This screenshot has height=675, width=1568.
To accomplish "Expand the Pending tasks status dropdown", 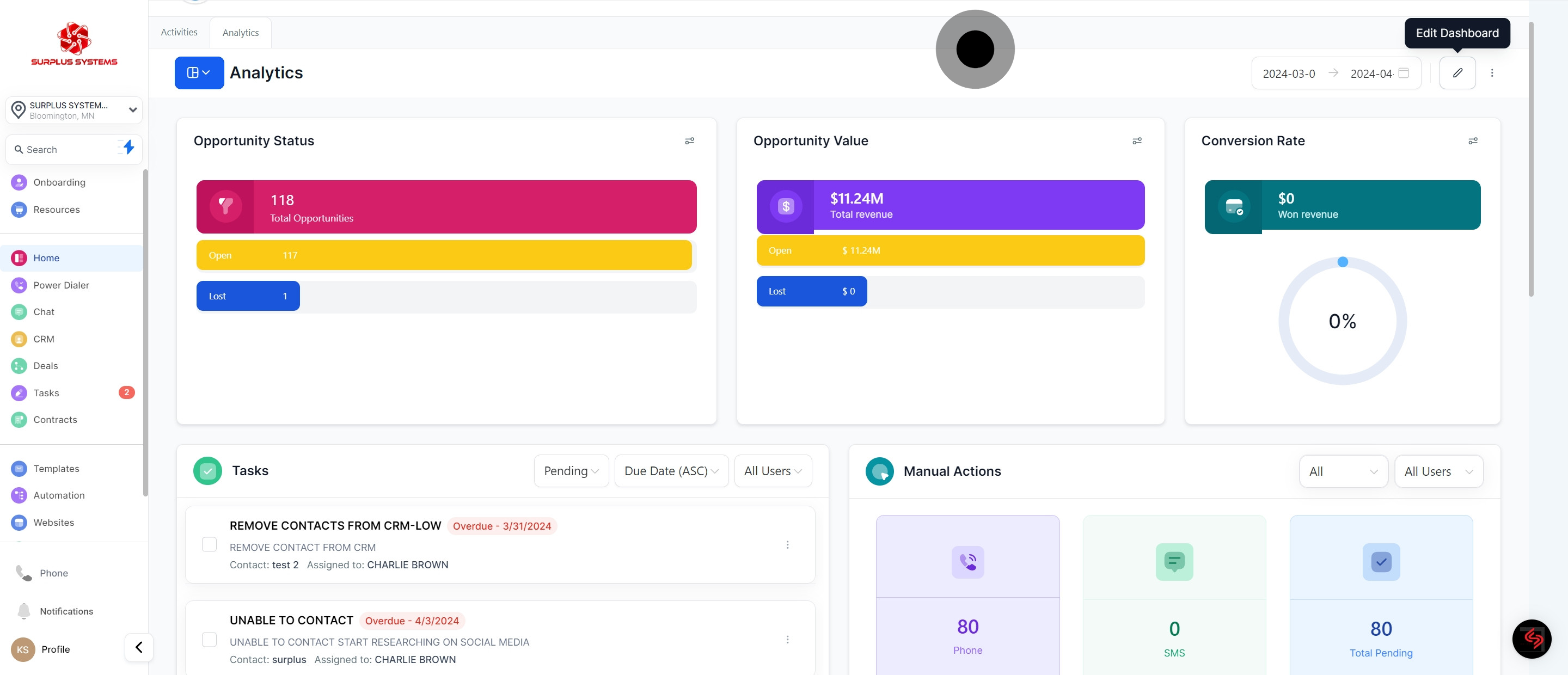I will tap(571, 471).
